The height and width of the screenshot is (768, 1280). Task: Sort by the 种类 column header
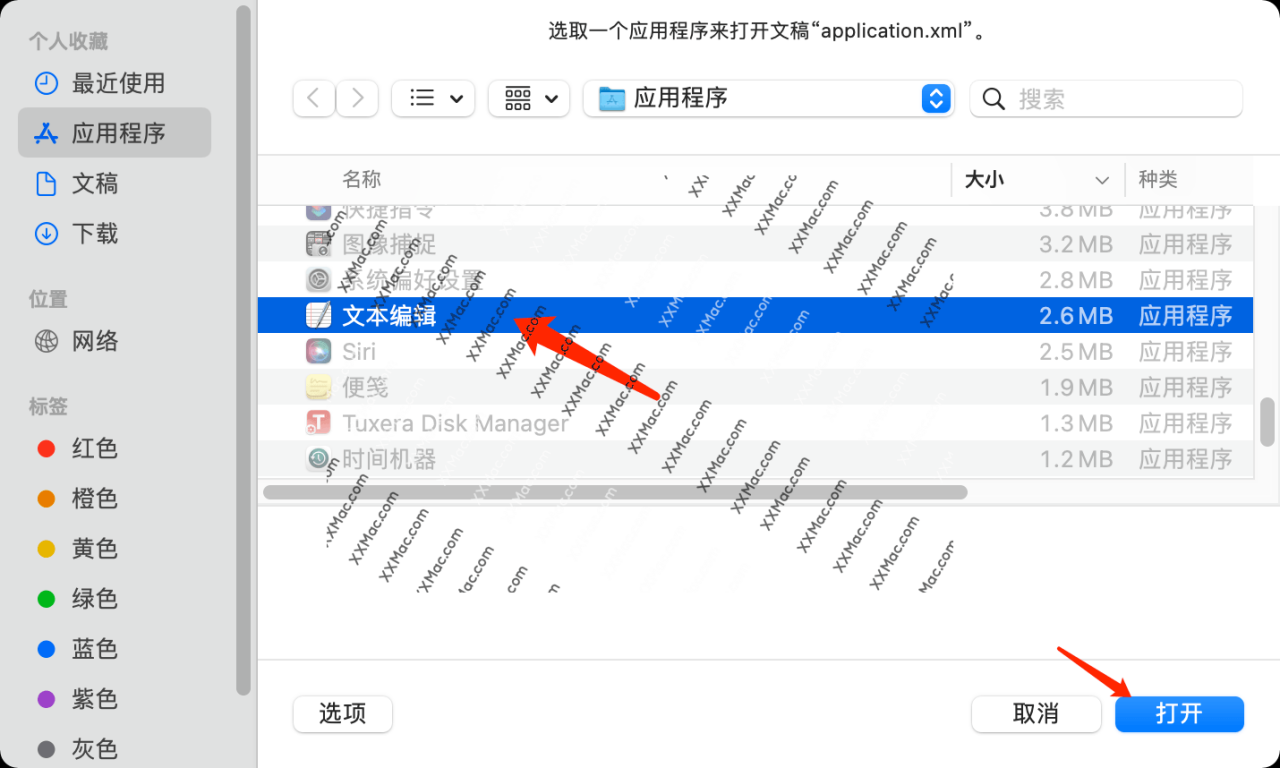(1158, 180)
